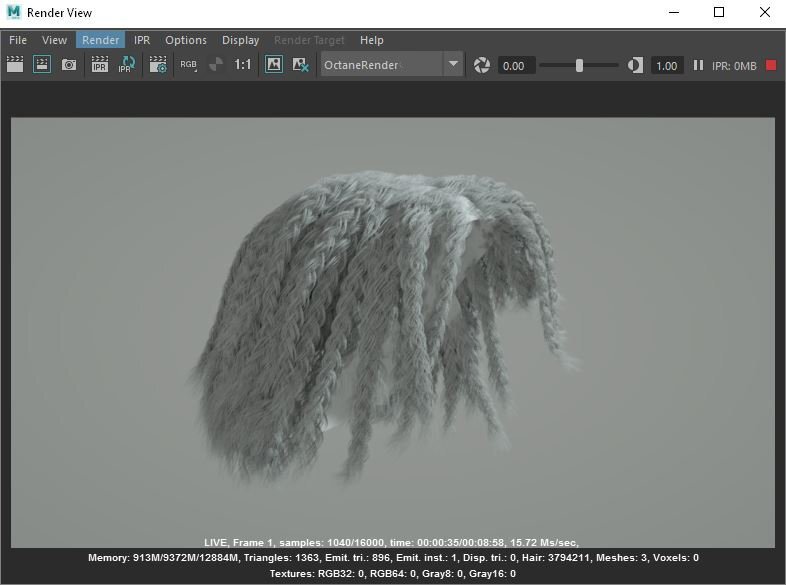Open the render settings window icon
This screenshot has width=786, height=585.
tap(158, 65)
